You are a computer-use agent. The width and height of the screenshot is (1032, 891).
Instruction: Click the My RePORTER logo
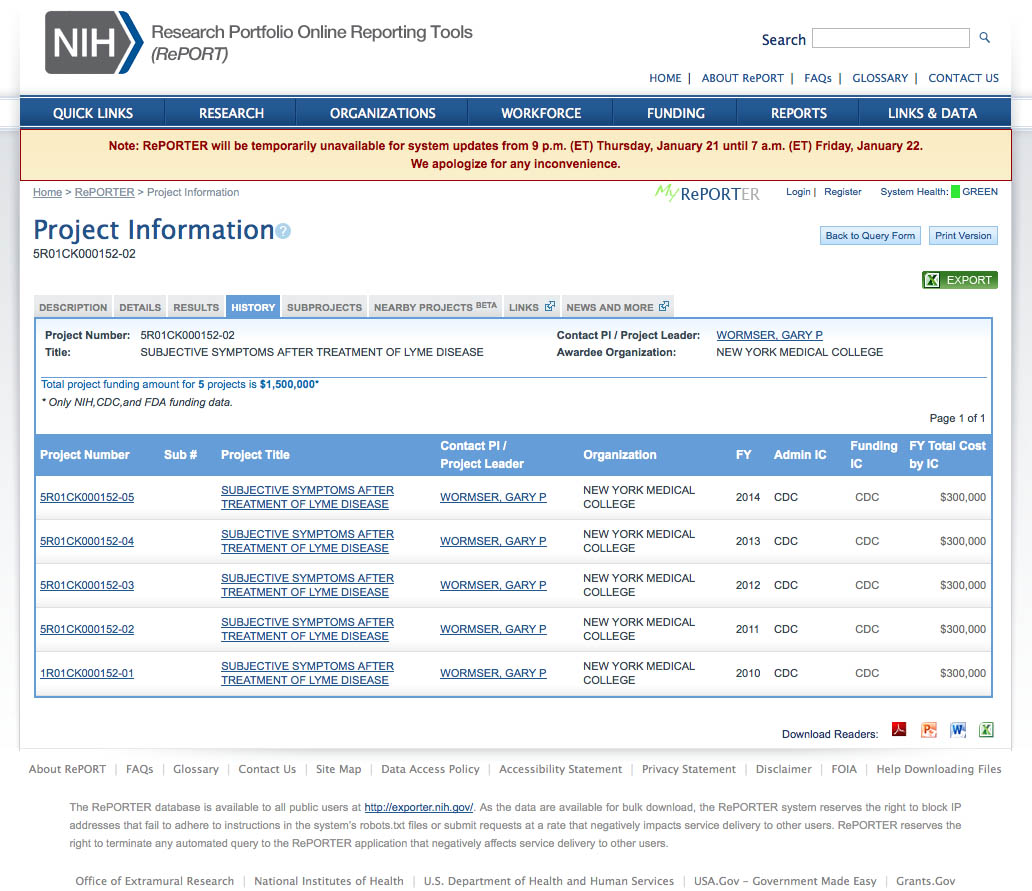[707, 193]
